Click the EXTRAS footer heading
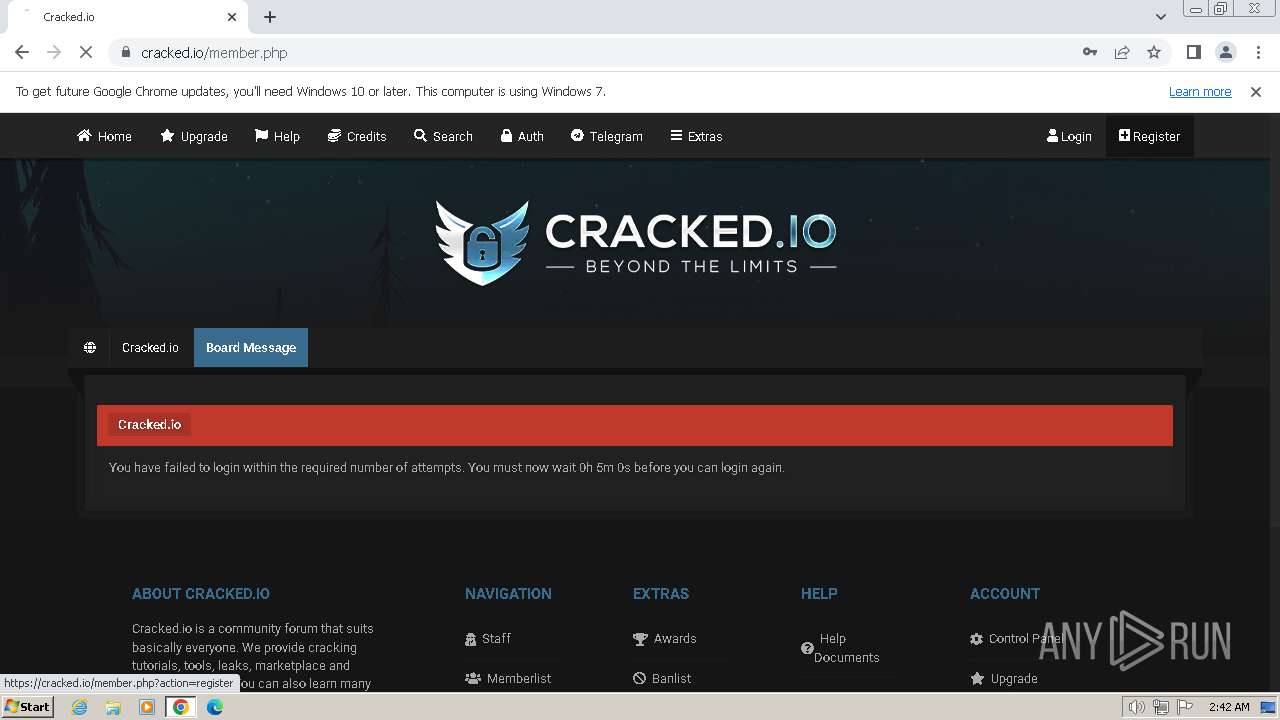 tap(661, 594)
